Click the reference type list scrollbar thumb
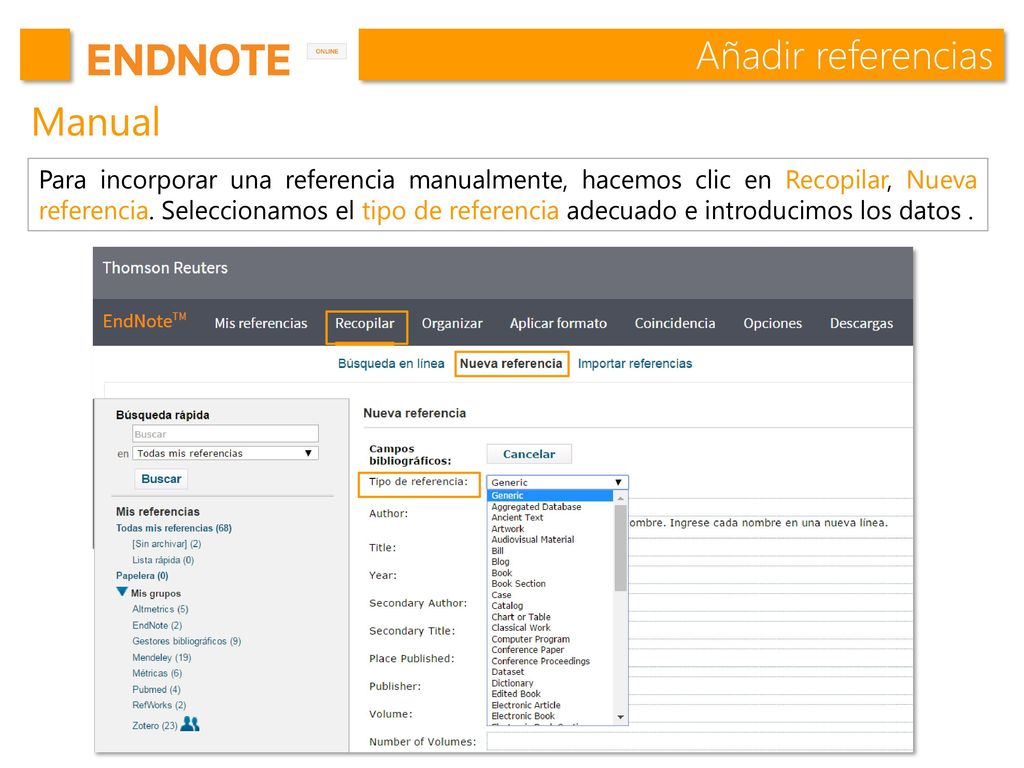This screenshot has width=1024, height=768. pos(620,547)
